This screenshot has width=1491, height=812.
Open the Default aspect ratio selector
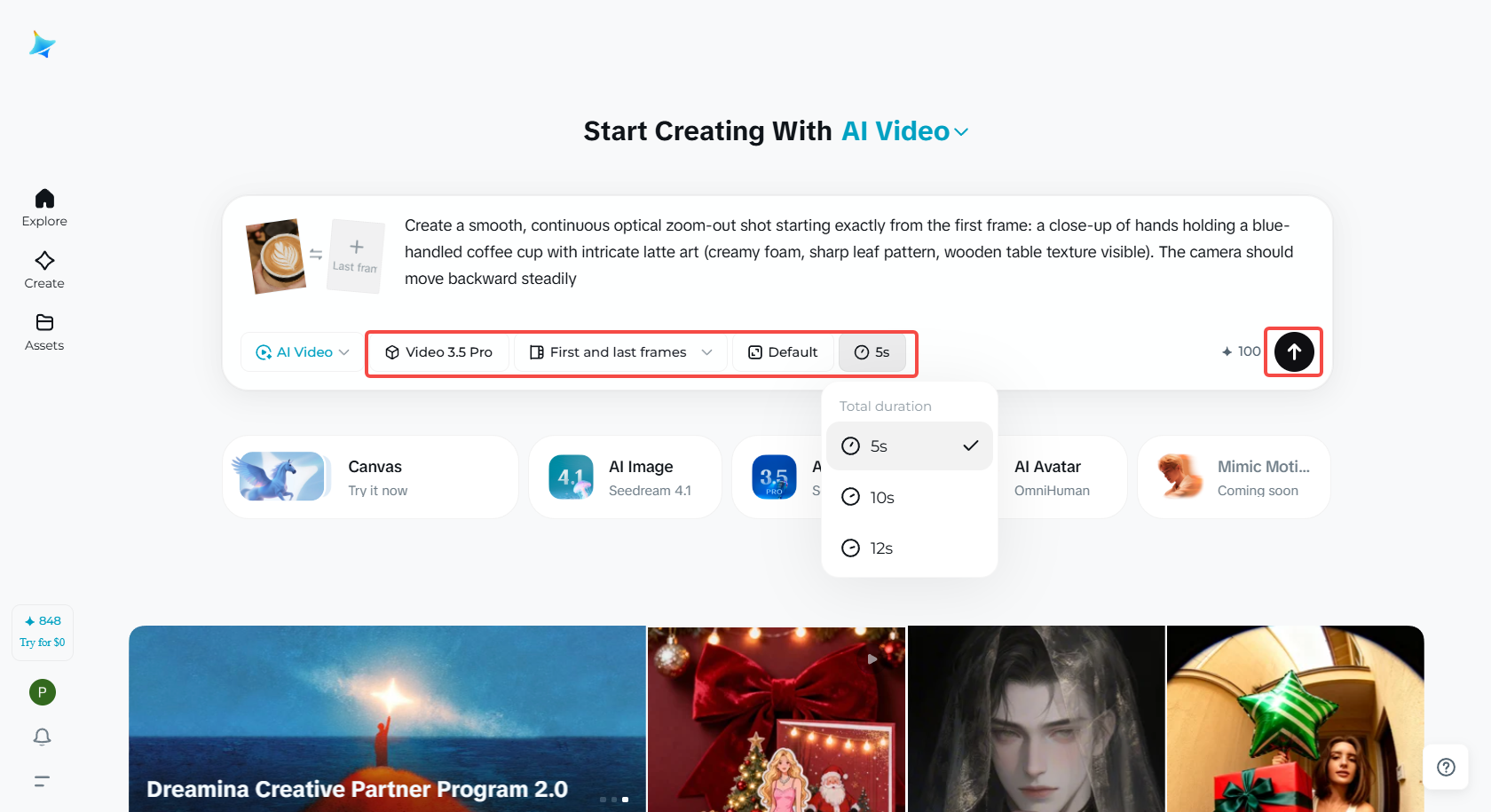pyautogui.click(x=783, y=352)
